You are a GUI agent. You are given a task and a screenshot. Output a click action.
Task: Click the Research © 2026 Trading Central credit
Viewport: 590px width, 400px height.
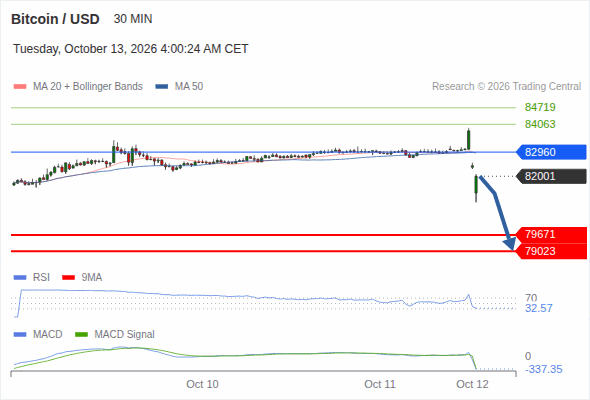(x=506, y=87)
